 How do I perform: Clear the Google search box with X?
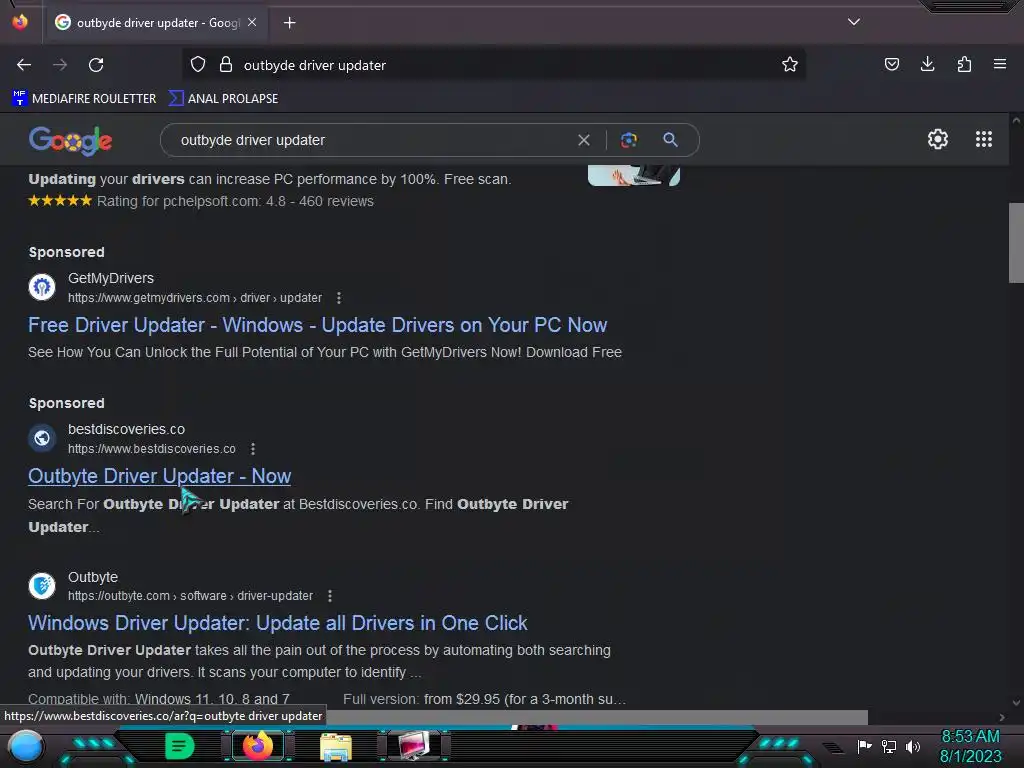584,140
